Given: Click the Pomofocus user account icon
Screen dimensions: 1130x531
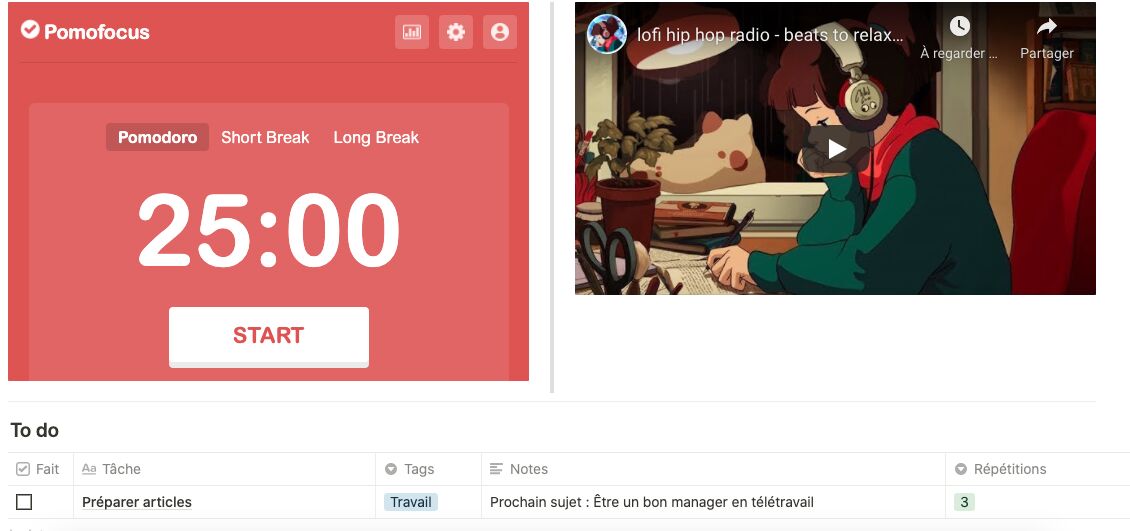Looking at the screenshot, I should click(x=499, y=32).
